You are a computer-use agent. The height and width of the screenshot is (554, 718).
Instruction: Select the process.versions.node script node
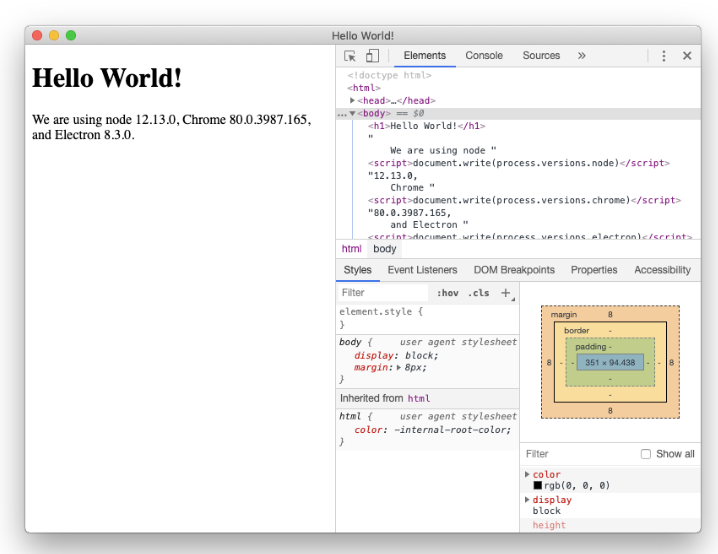pyautogui.click(x=519, y=163)
